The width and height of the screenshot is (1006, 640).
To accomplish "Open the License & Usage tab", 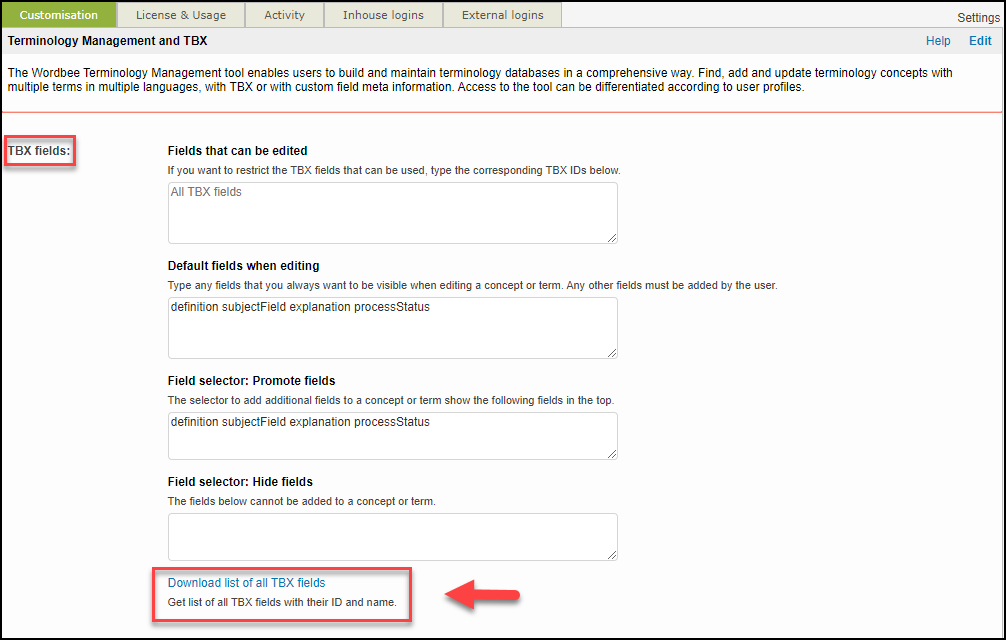I will click(181, 15).
